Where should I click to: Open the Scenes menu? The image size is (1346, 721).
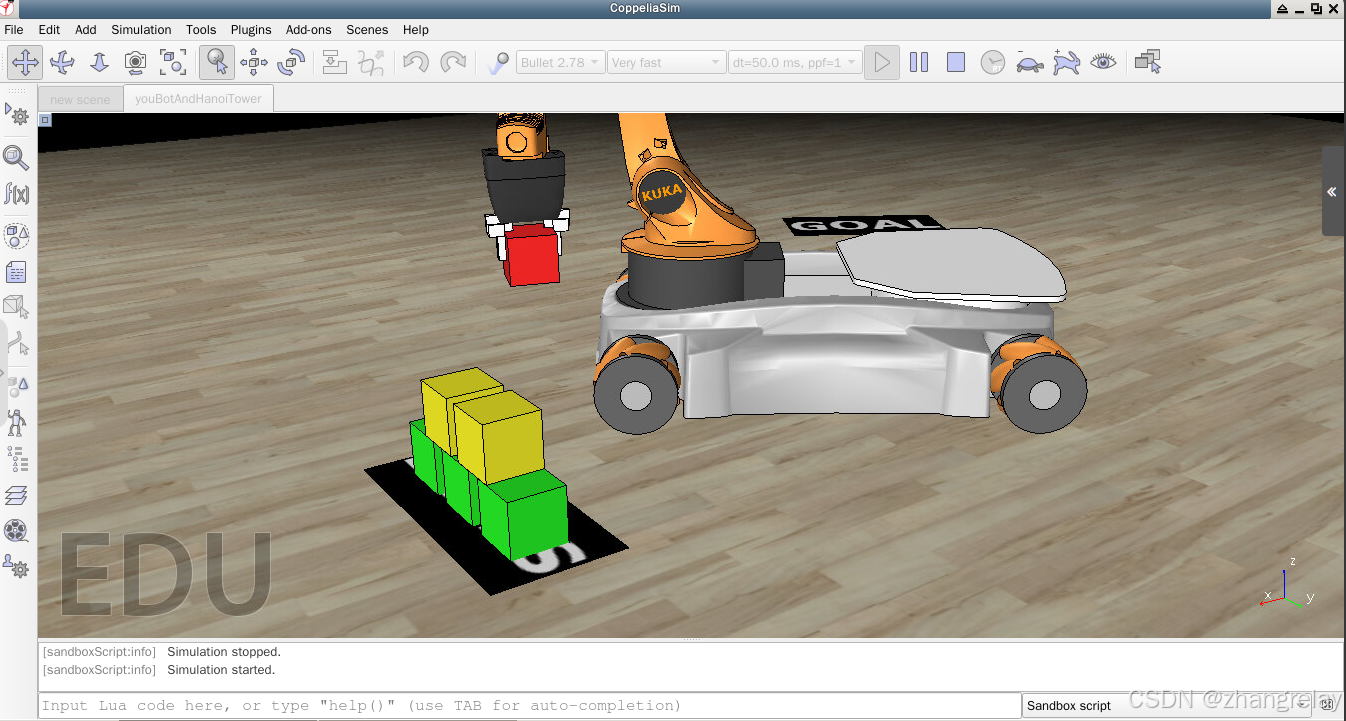pos(367,29)
